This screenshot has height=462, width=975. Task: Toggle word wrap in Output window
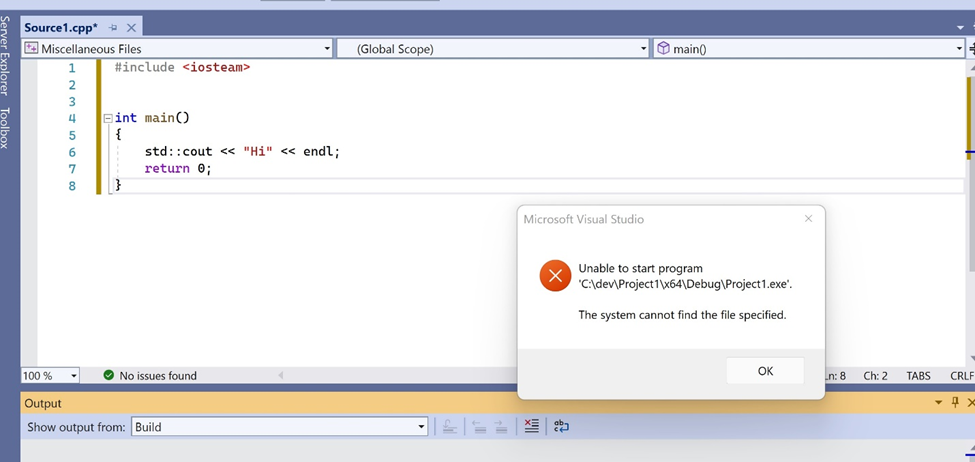[x=561, y=427]
